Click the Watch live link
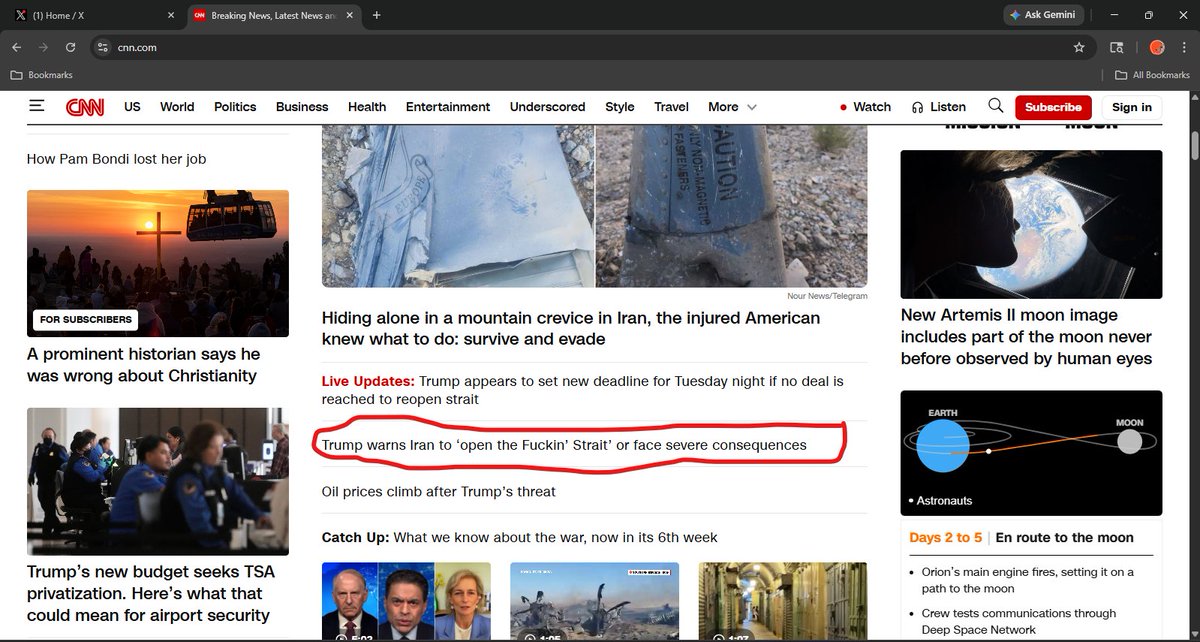1200x642 pixels. [x=865, y=107]
